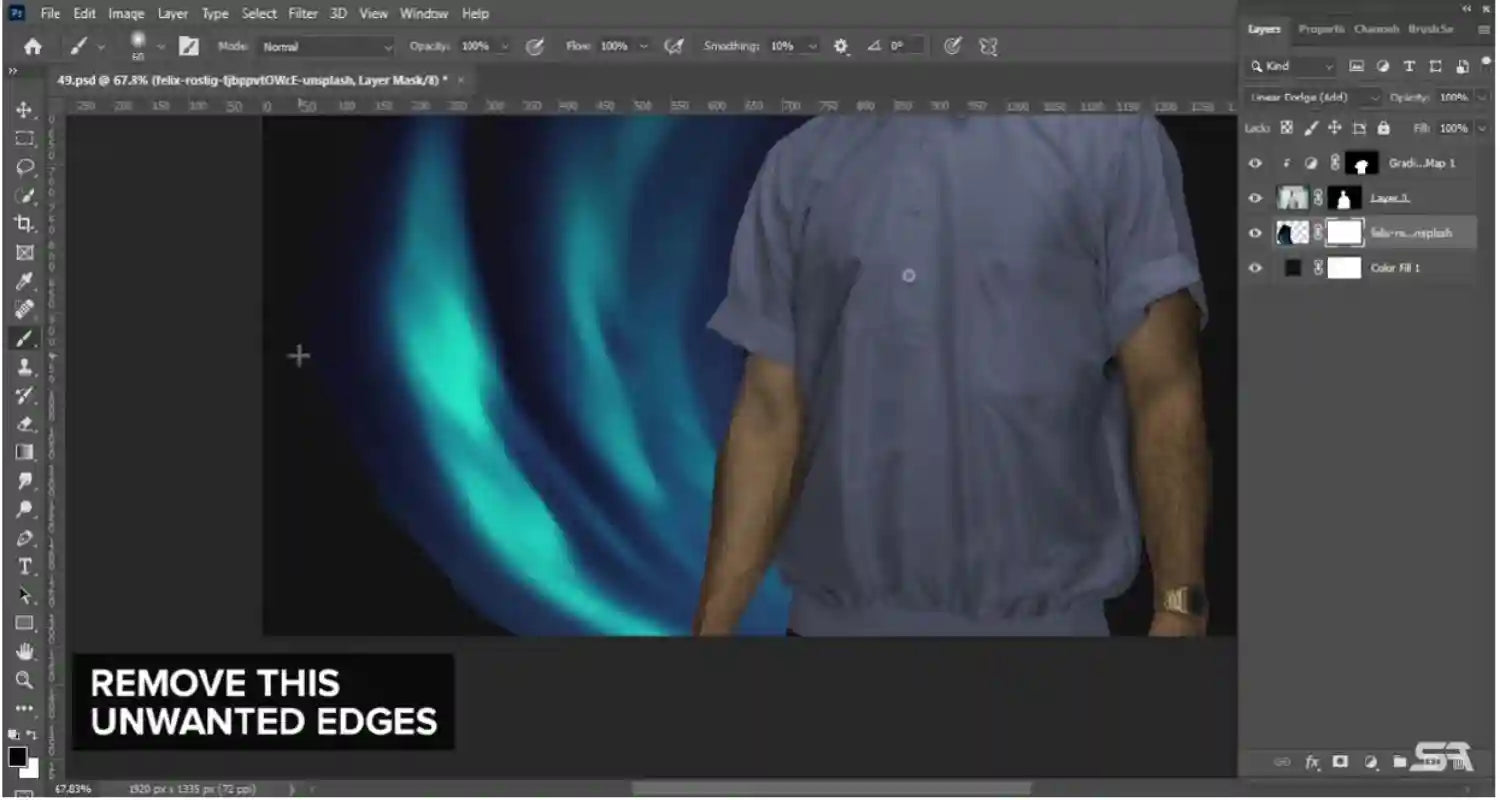Hide Layer 1 using its eye icon
1500x800 pixels.
1256,198
